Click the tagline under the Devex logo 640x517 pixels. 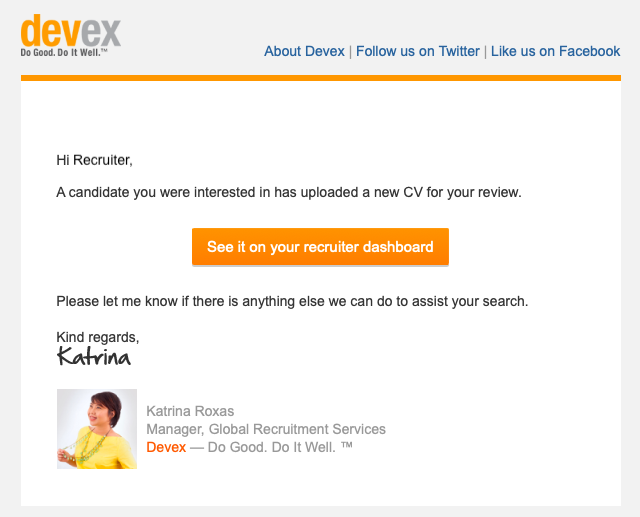pyautogui.click(x=64, y=53)
